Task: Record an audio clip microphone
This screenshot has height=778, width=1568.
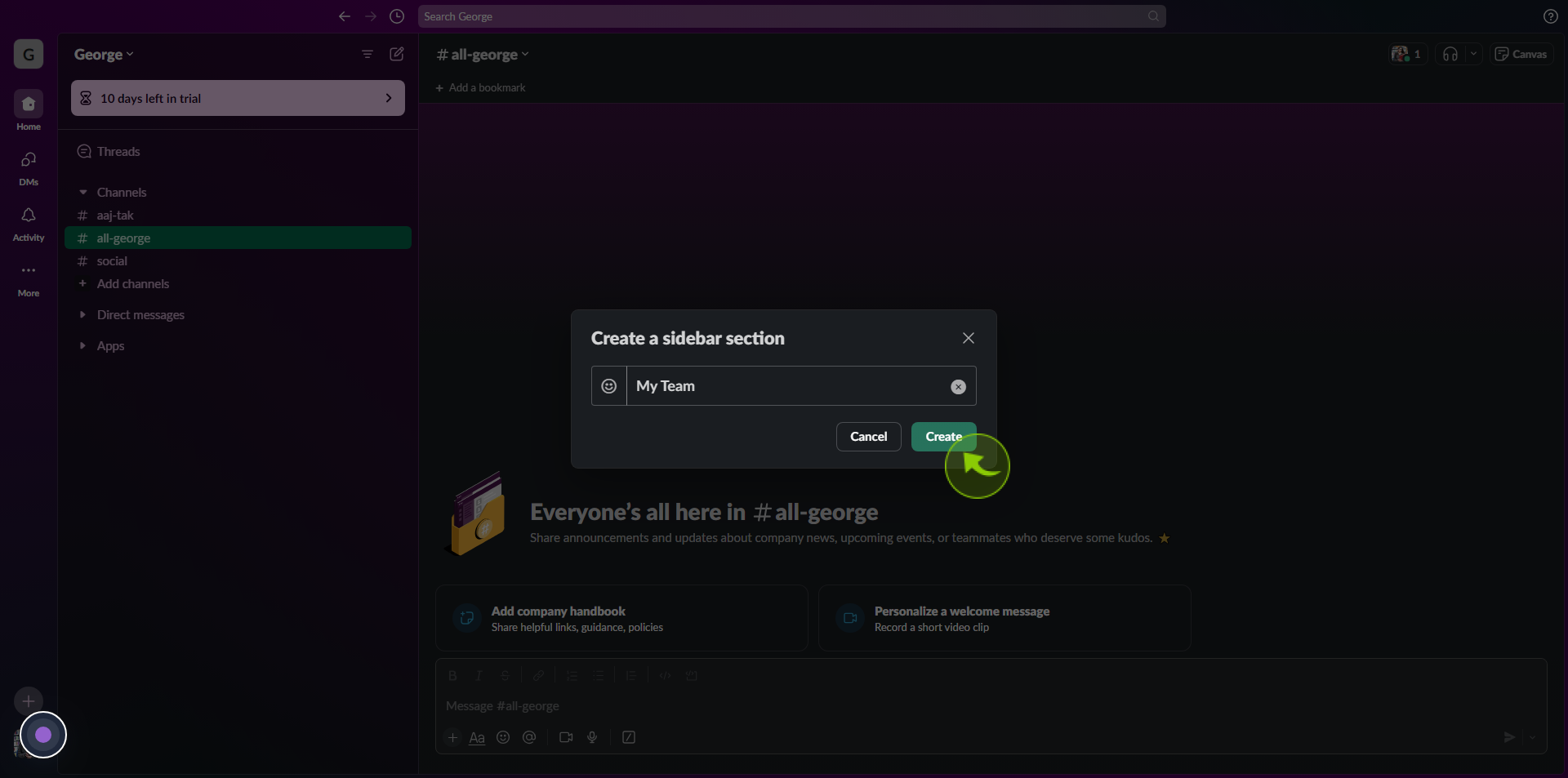Action: 592,738
